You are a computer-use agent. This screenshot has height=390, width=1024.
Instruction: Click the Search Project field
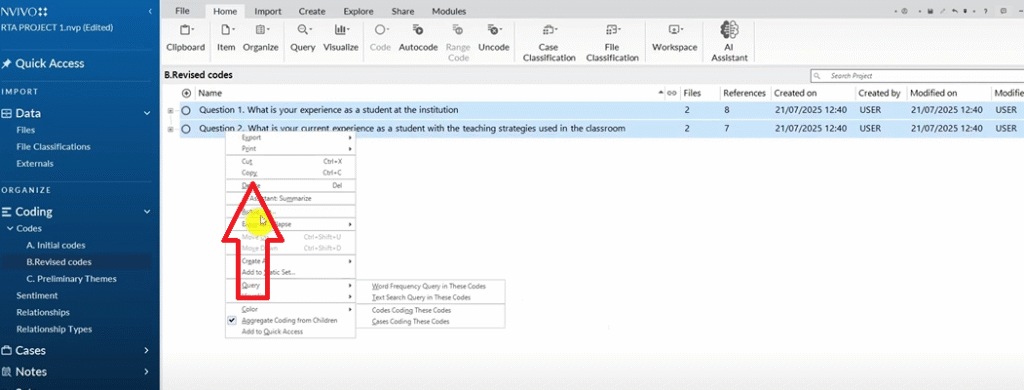pos(917,76)
